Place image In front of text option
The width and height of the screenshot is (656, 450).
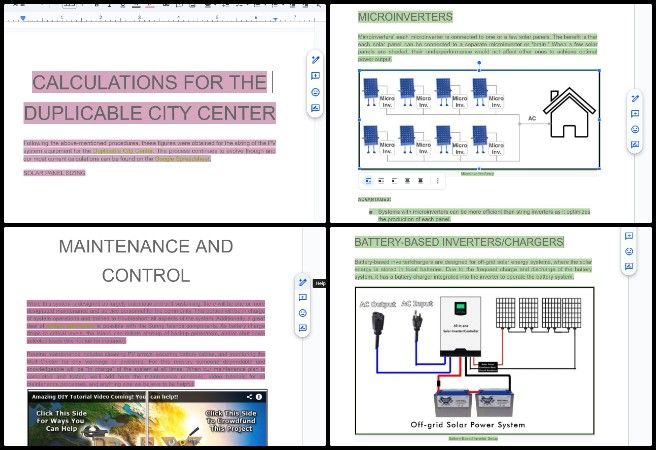(420, 181)
